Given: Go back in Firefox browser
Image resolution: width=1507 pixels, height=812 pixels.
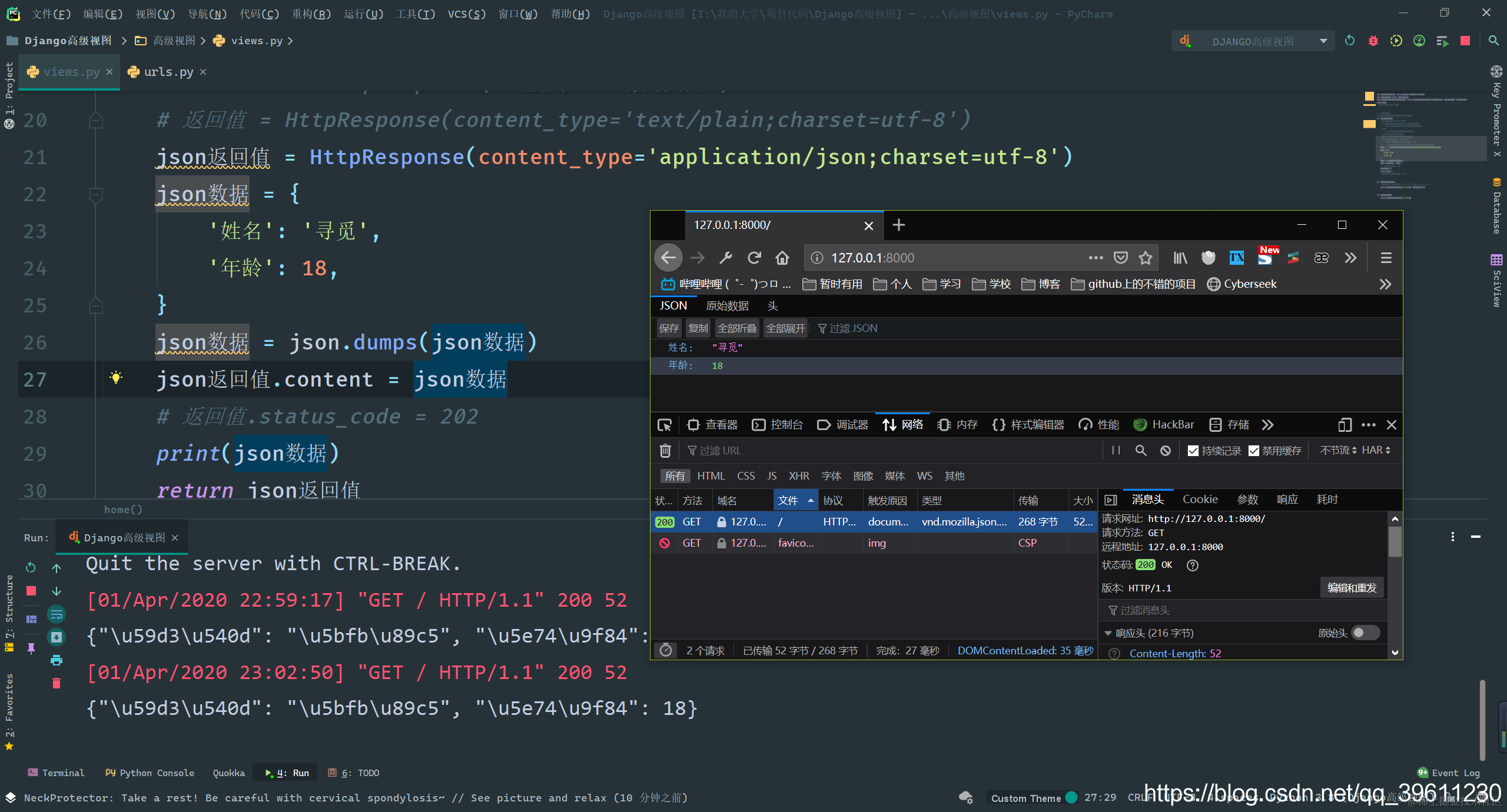Looking at the screenshot, I should coord(668,258).
